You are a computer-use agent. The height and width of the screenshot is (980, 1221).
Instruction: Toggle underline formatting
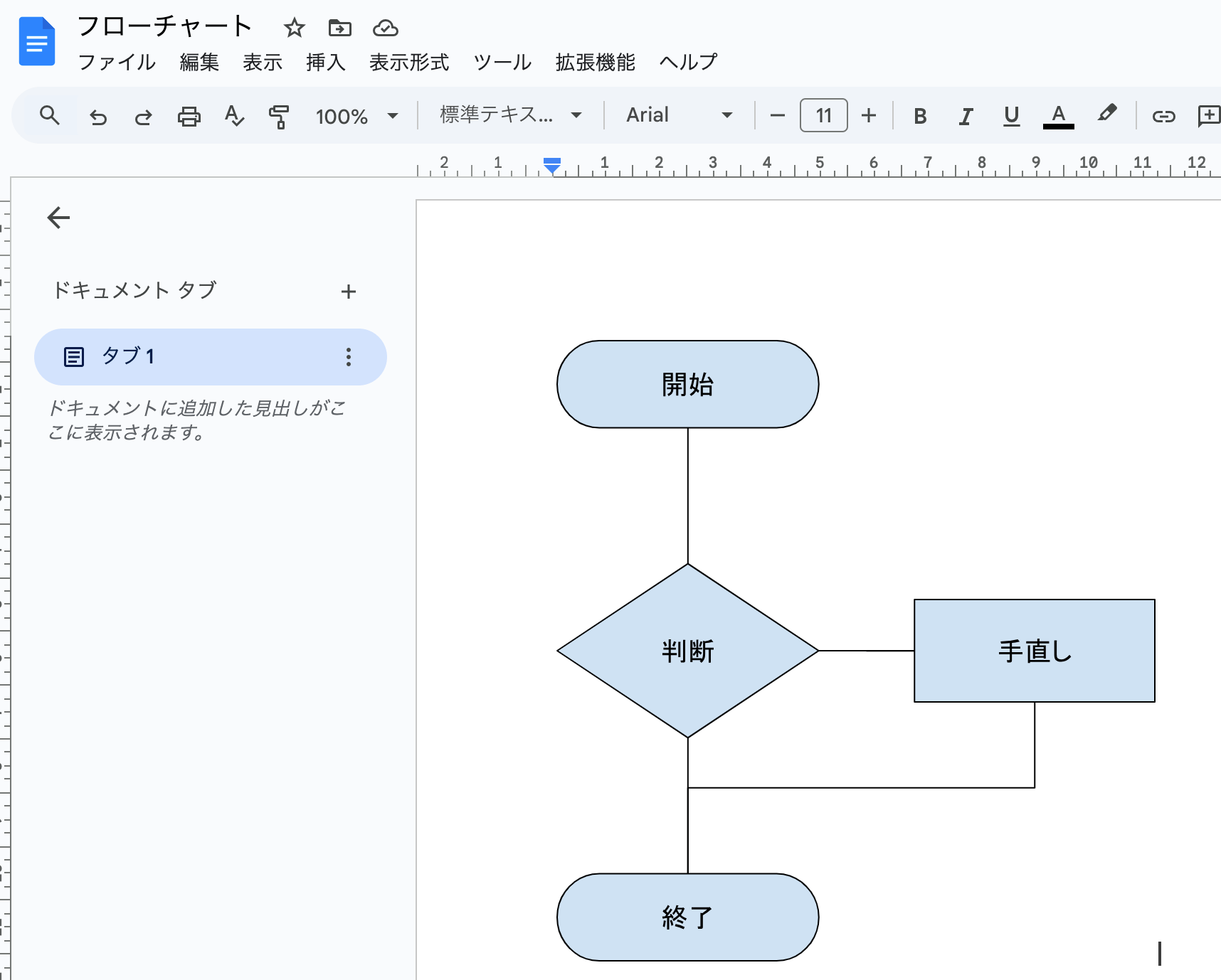1012,116
